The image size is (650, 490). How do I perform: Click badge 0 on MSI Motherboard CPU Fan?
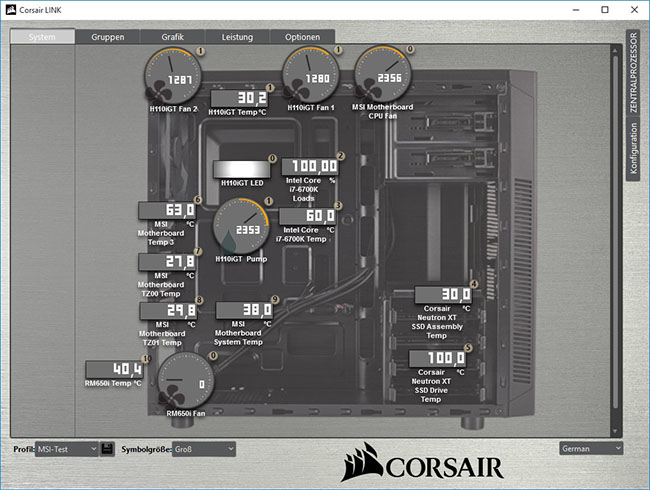410,49
